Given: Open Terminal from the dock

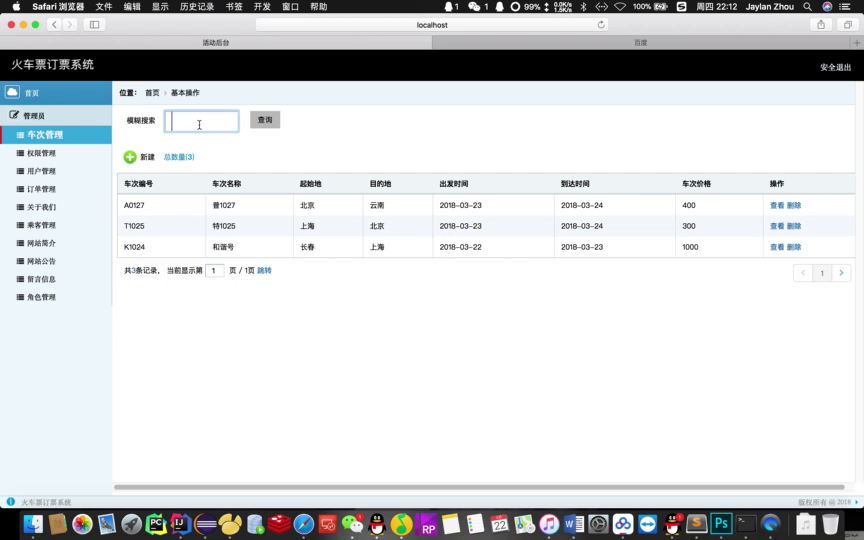Looking at the screenshot, I should 746,524.
